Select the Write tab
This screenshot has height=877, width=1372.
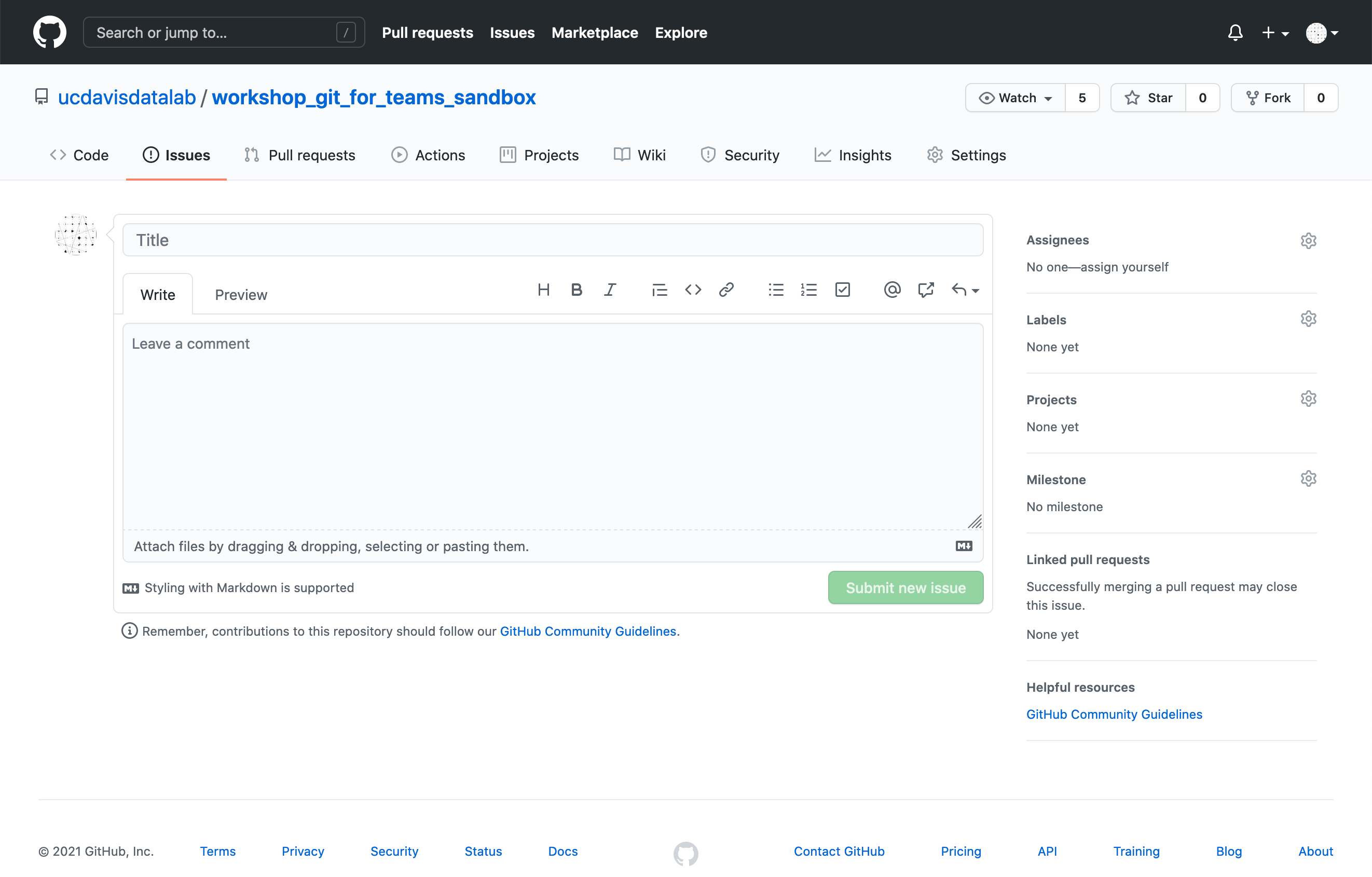point(158,295)
